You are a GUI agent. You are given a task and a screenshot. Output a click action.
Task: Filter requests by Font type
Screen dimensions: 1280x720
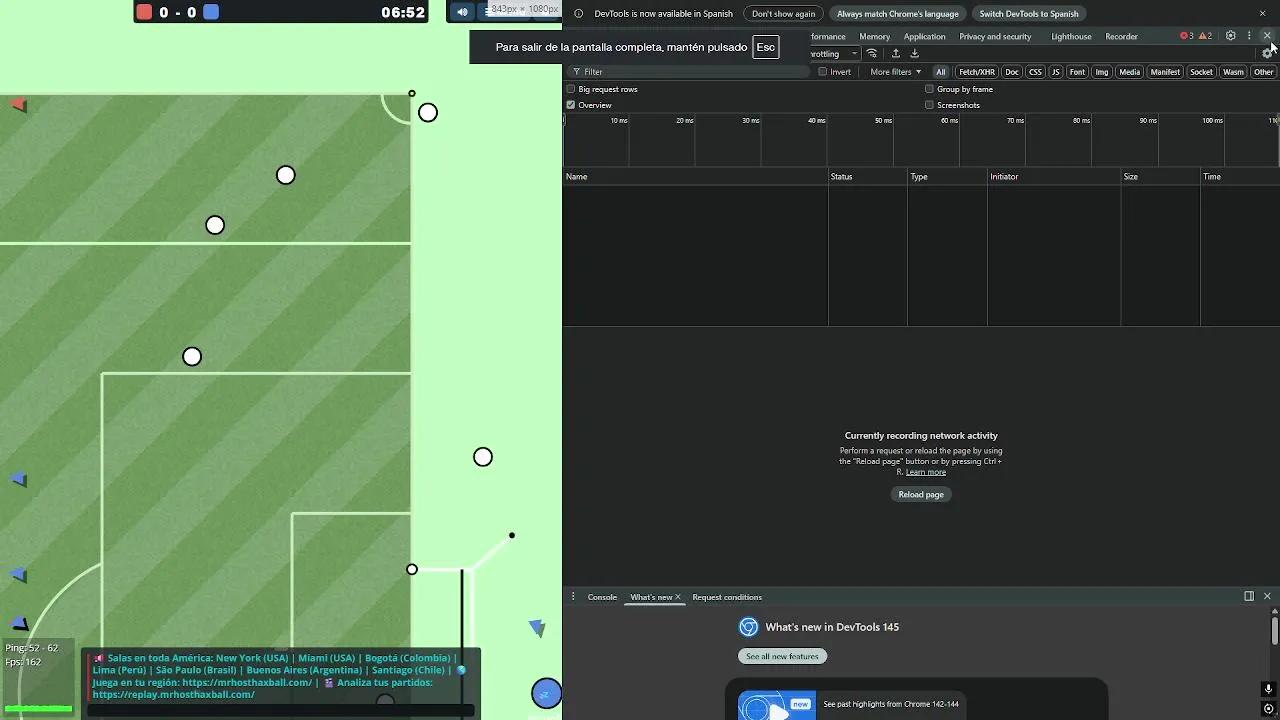(x=1077, y=72)
